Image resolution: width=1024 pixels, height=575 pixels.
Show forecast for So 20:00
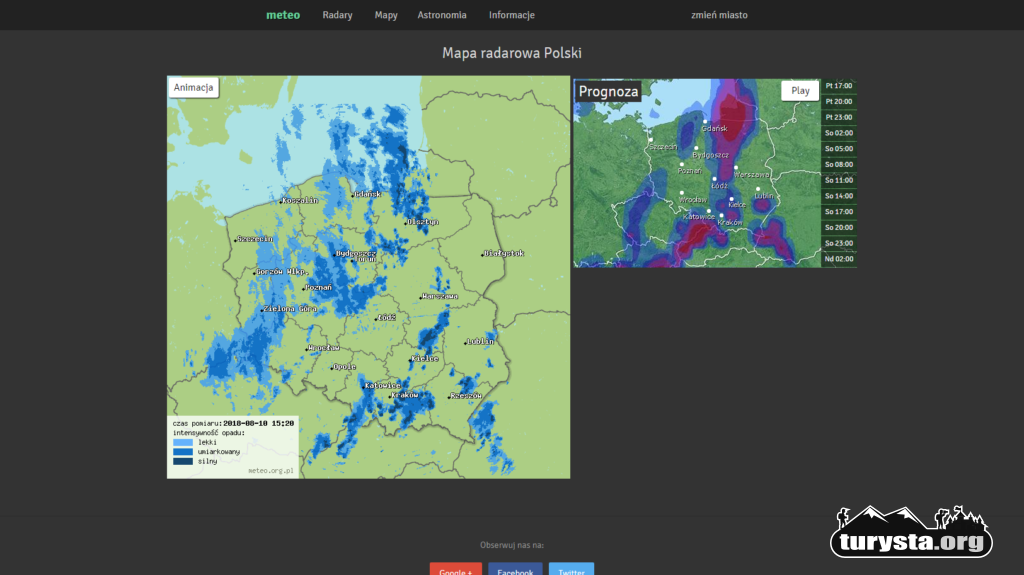(838, 227)
